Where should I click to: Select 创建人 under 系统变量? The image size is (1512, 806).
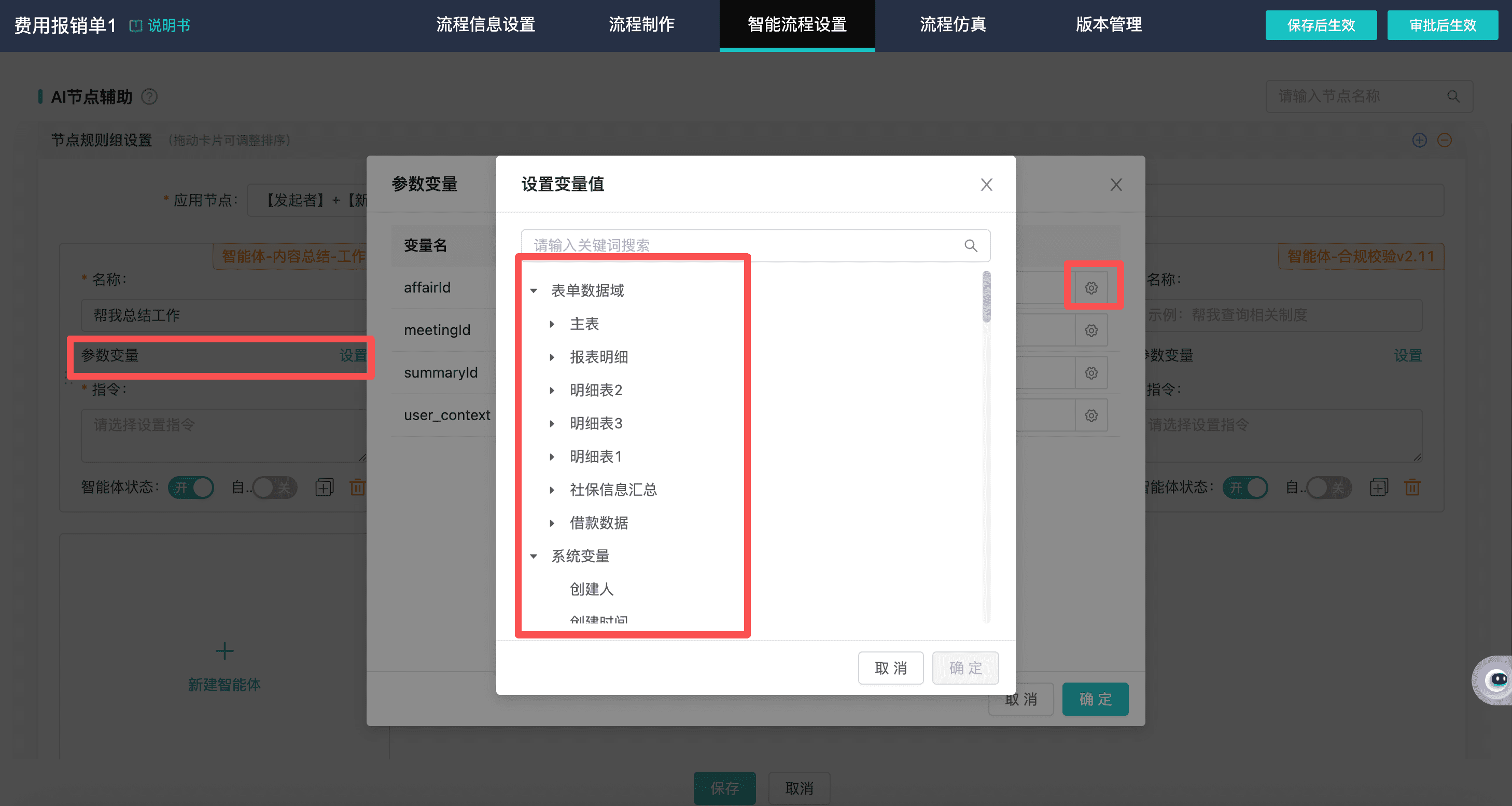(x=592, y=589)
